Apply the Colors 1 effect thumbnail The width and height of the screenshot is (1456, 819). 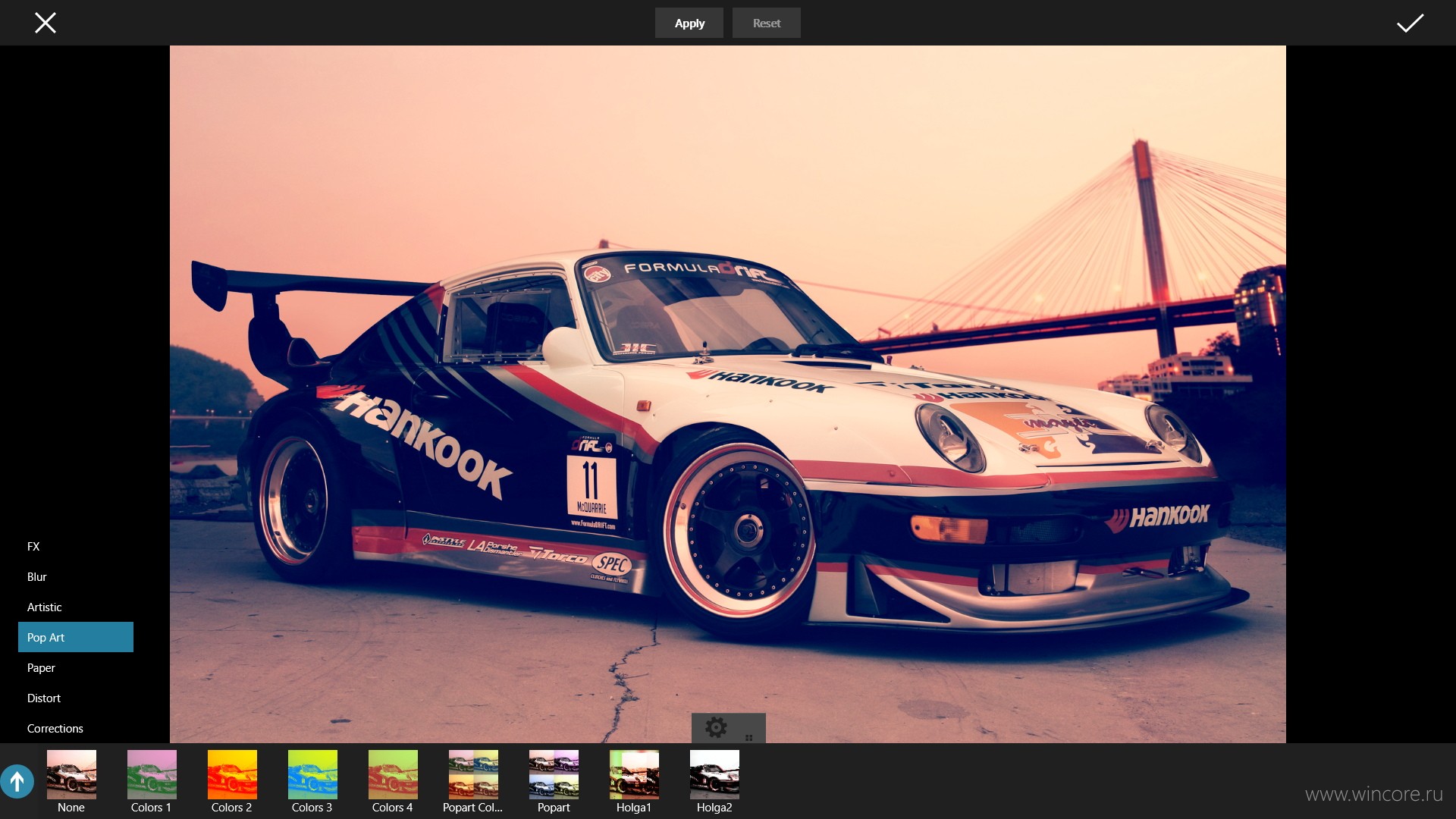pos(152,774)
